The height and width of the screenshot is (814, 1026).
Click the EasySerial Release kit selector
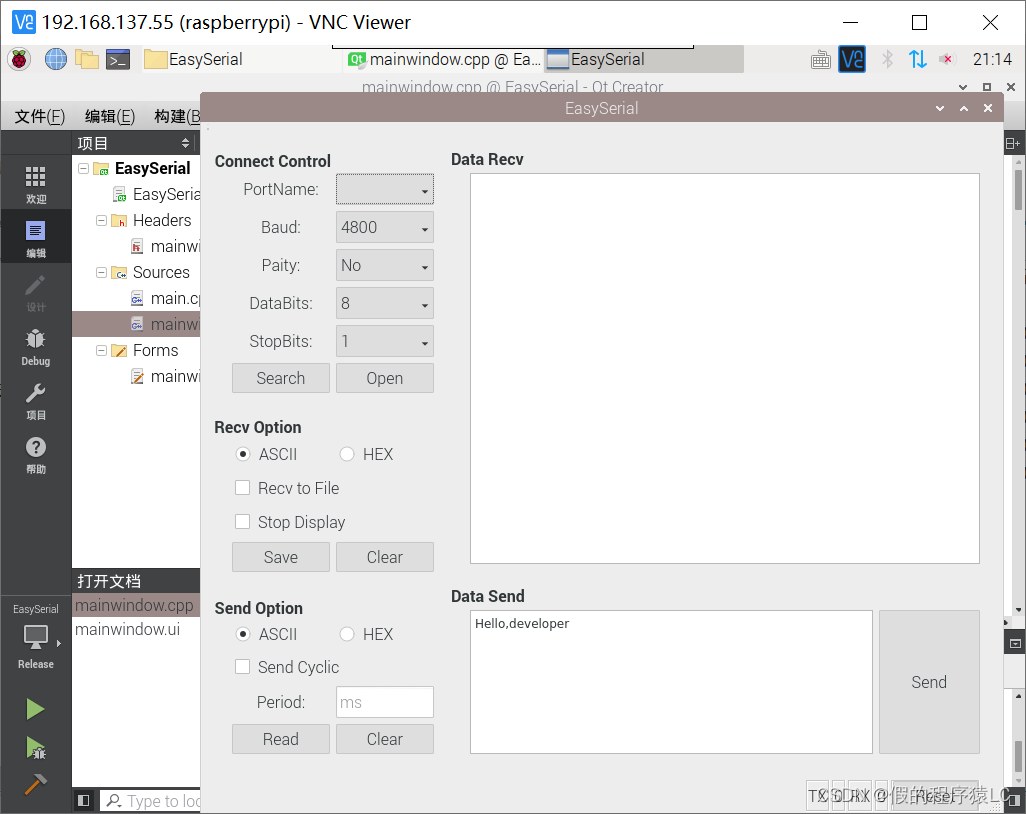[x=35, y=635]
